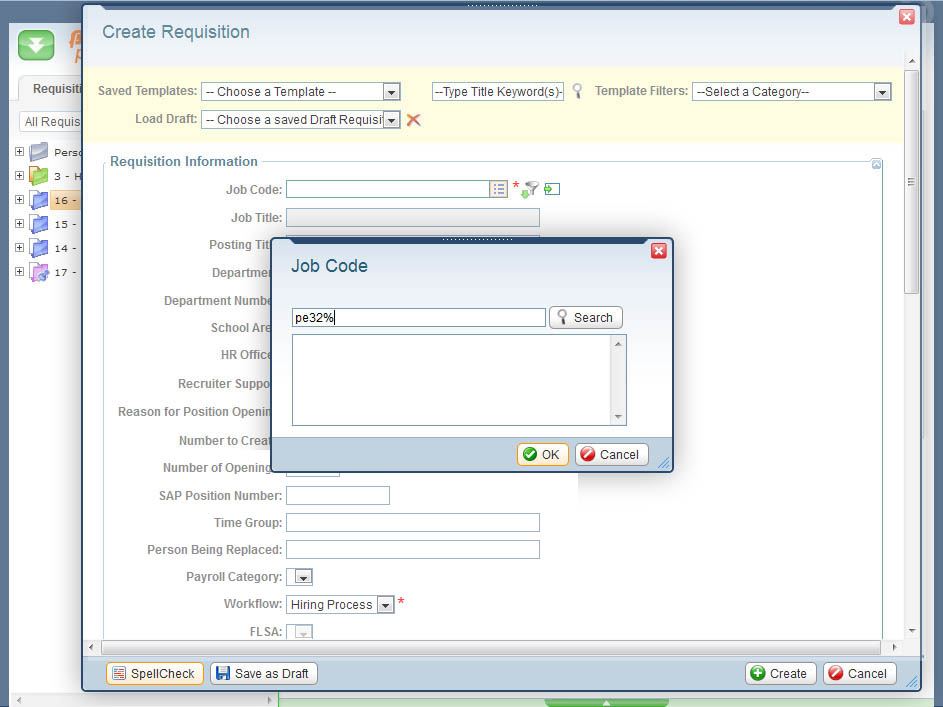Confirm Job Code with the OK button
The height and width of the screenshot is (707, 943).
pyautogui.click(x=542, y=454)
